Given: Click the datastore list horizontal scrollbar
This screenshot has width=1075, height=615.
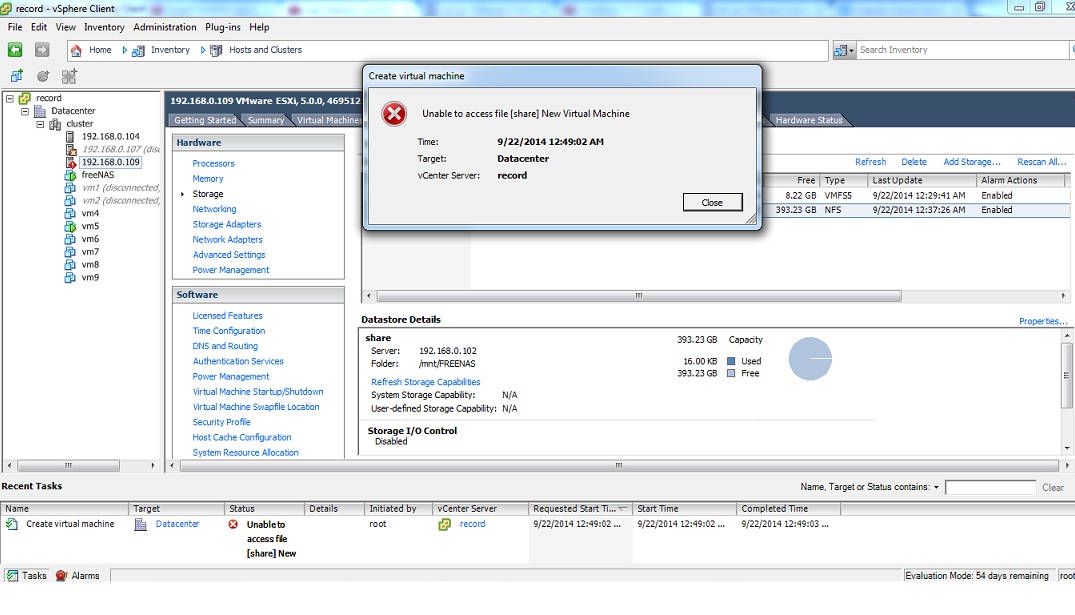Looking at the screenshot, I should [x=639, y=296].
